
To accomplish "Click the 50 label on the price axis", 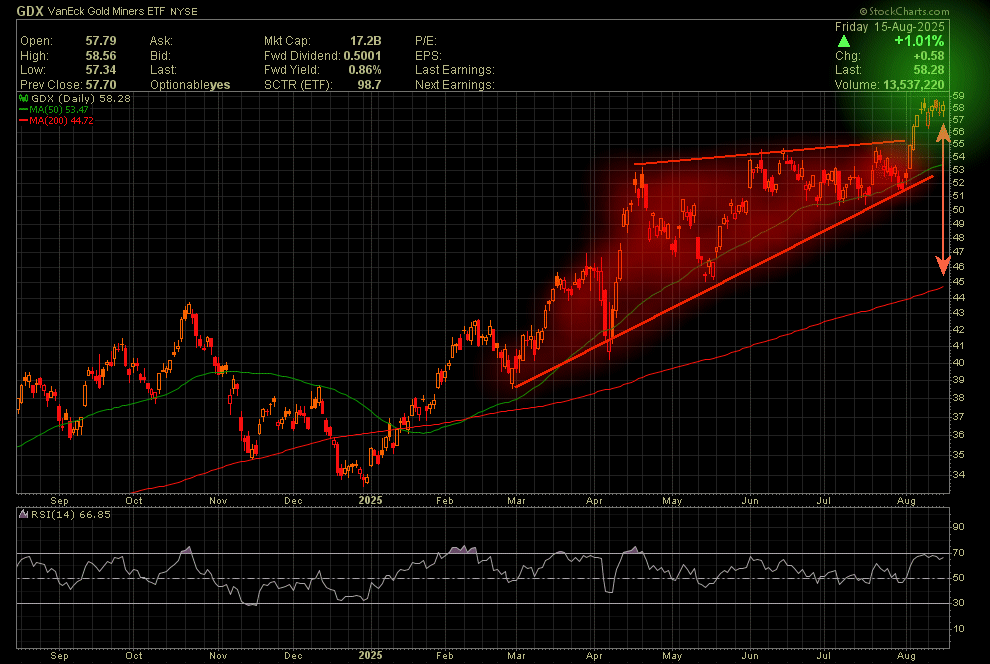I will [958, 210].
